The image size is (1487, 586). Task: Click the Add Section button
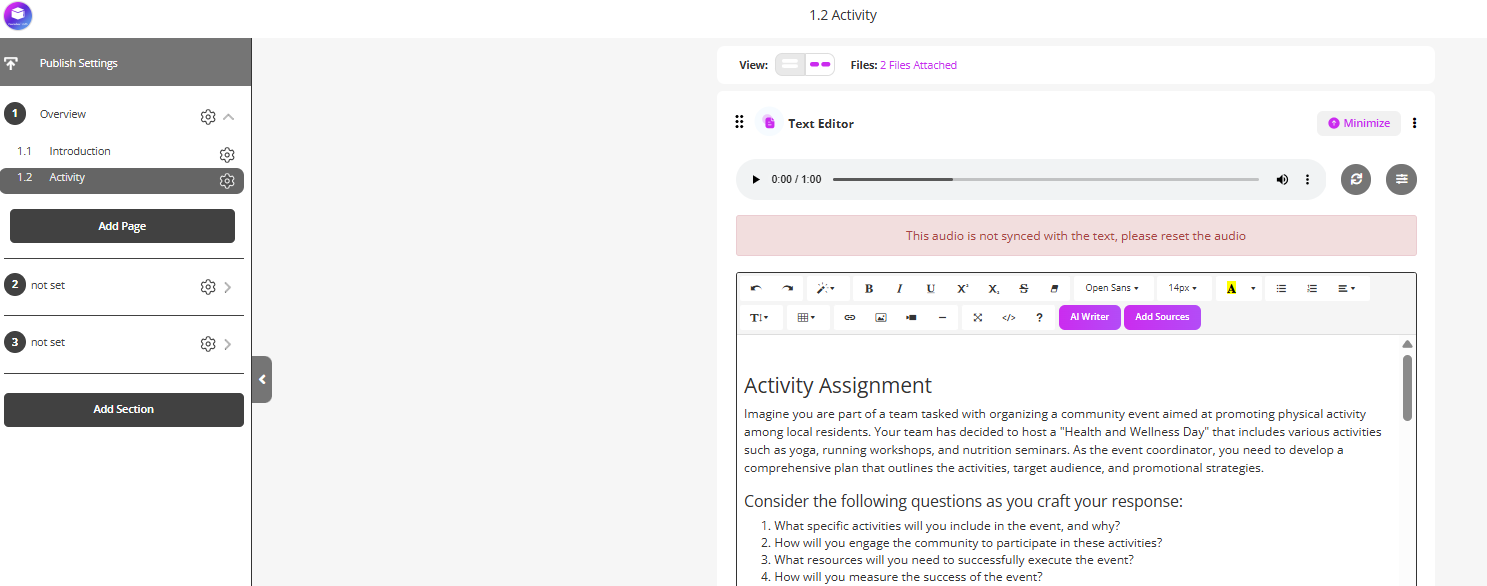(124, 409)
